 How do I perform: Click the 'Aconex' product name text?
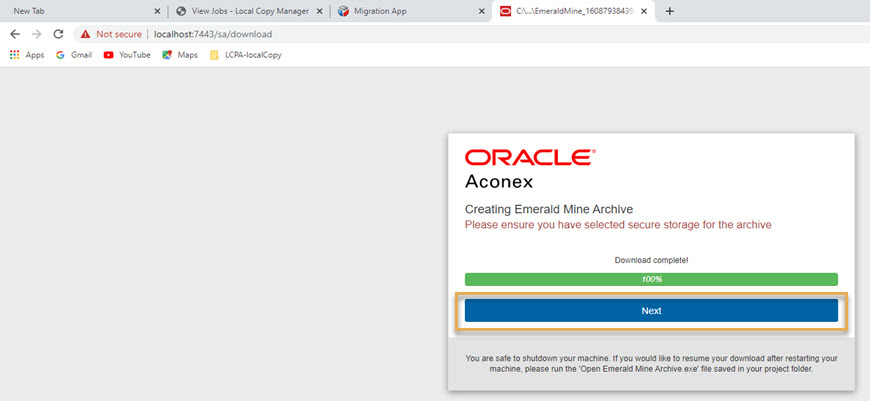499,181
